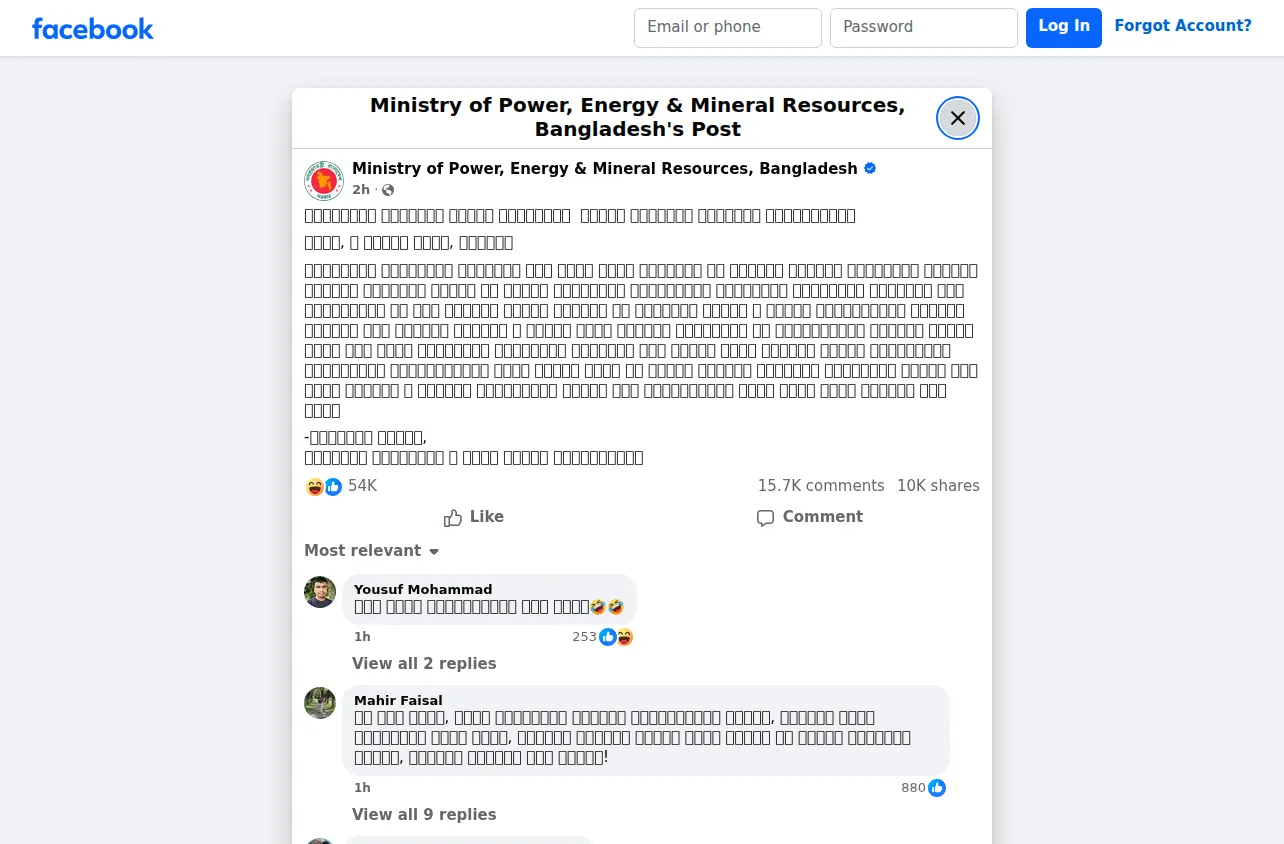Viewport: 1284px width, 844px height.
Task: Click the public globe privacy icon
Action: click(x=388, y=190)
